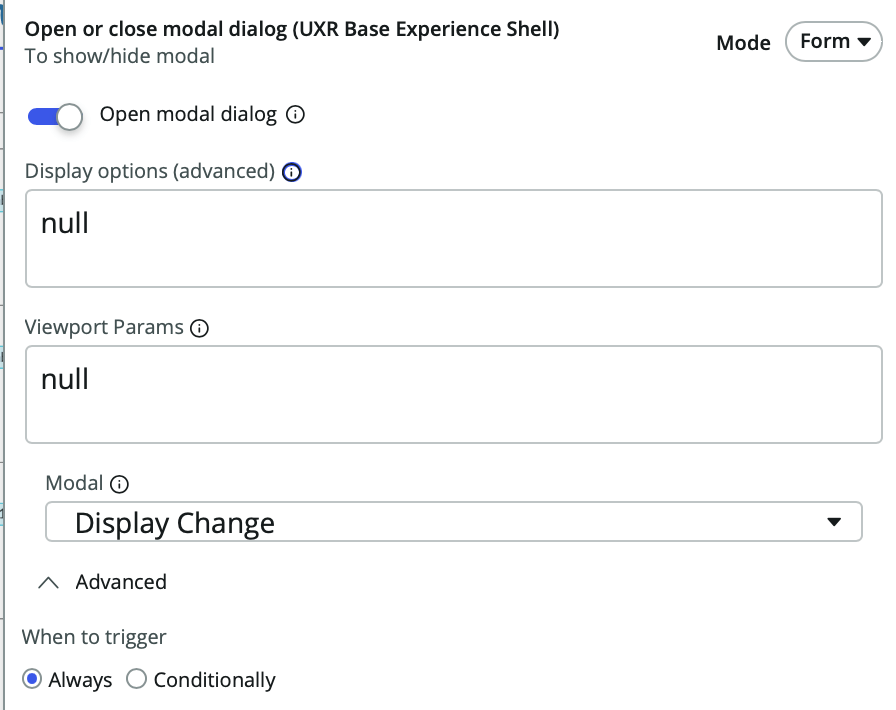Image resolution: width=896 pixels, height=710 pixels.
Task: Click into the Viewport Params text field
Action: coord(453,394)
